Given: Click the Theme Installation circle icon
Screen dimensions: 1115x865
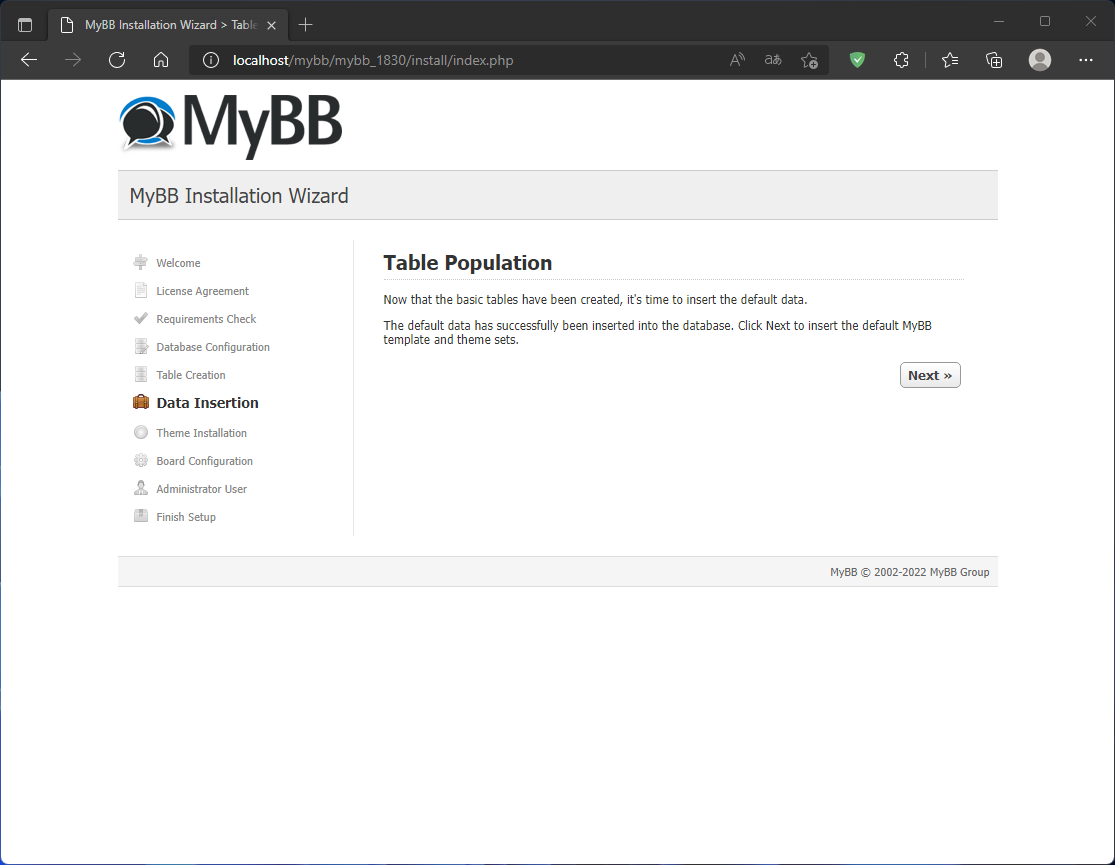Looking at the screenshot, I should point(141,432).
